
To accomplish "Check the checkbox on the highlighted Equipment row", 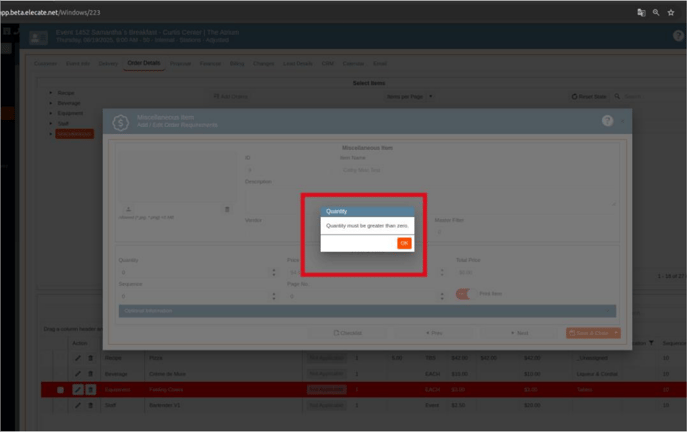I will coord(60,389).
